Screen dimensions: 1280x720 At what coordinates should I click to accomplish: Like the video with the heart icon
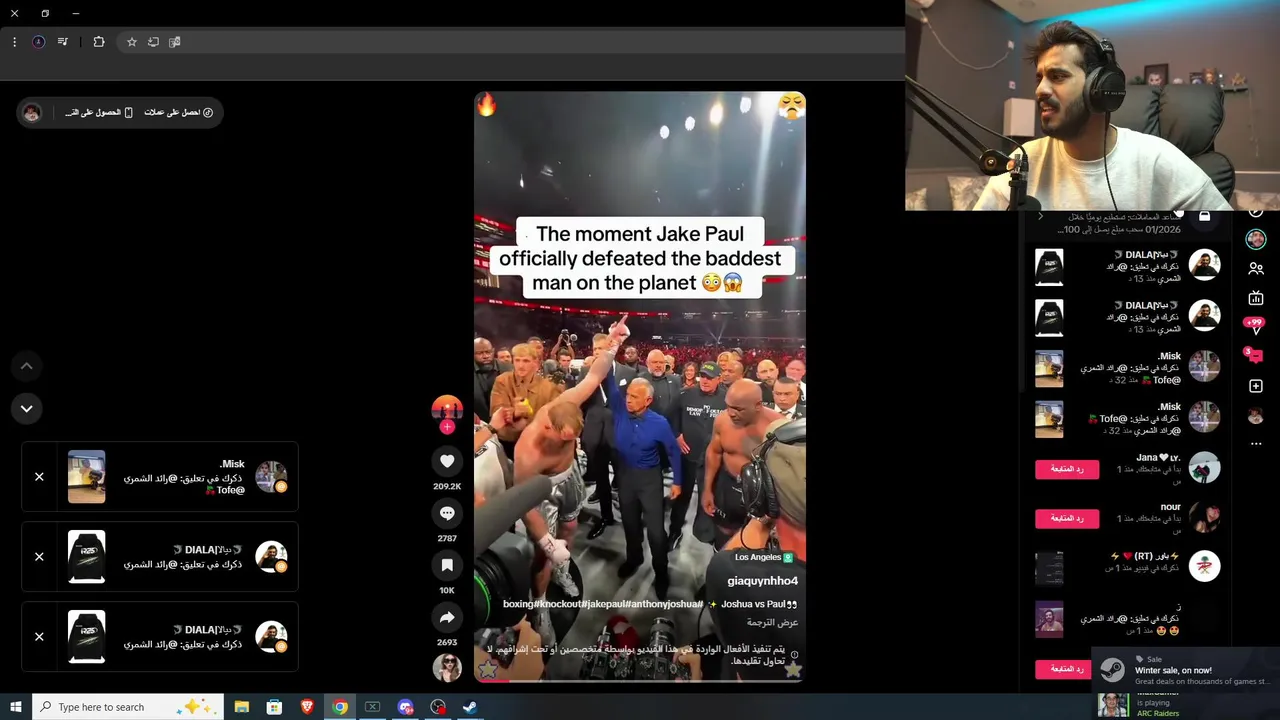447,461
